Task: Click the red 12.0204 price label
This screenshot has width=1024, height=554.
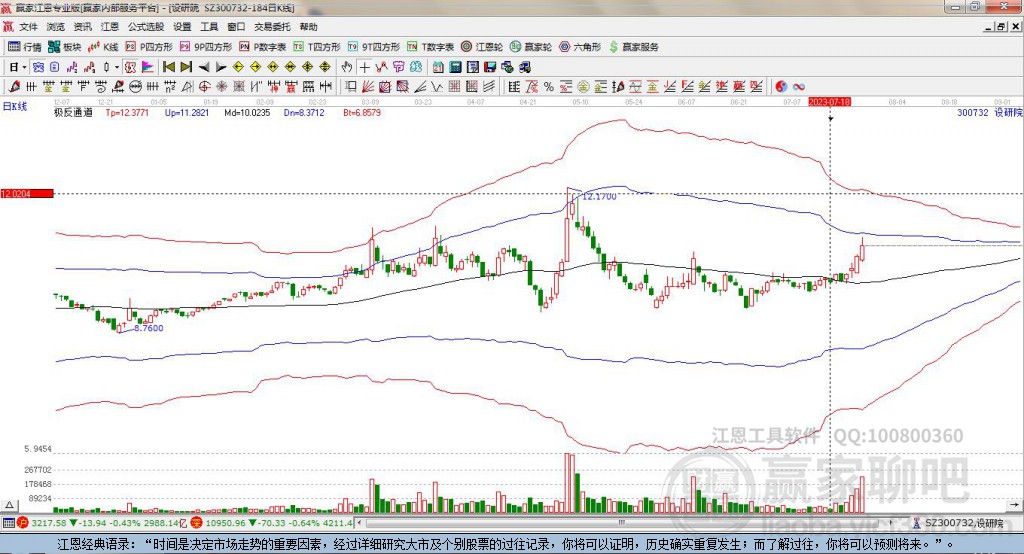Action: (27, 193)
